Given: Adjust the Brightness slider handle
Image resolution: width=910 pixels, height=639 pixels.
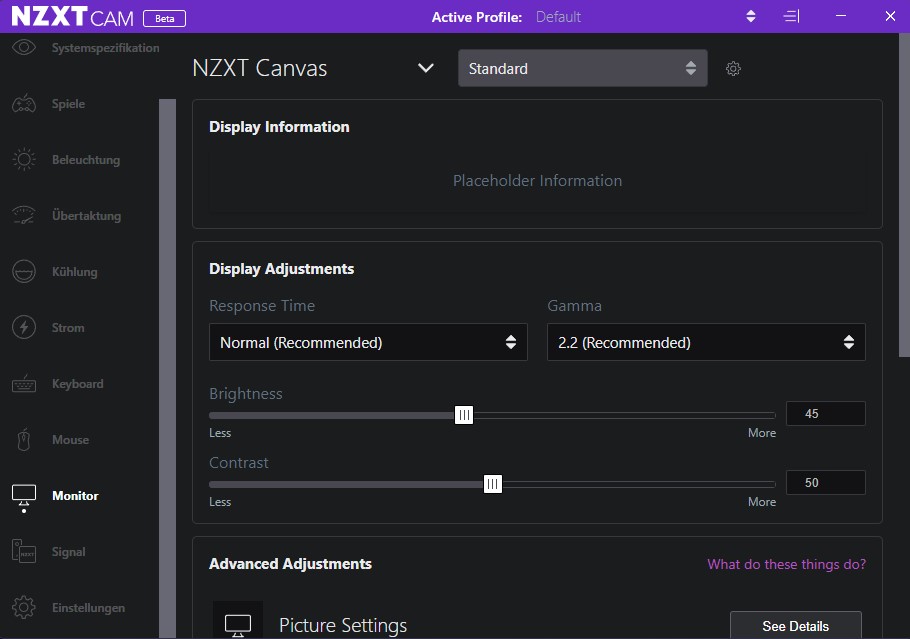Looking at the screenshot, I should coord(463,414).
